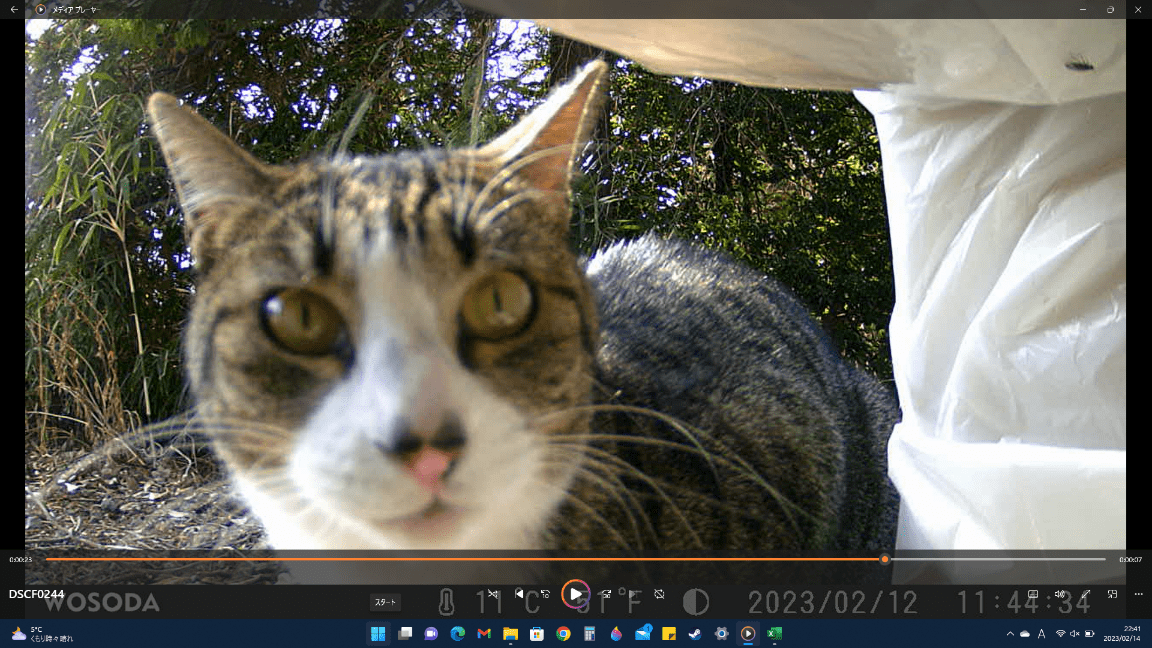Open the Chat app from the taskbar
1152x648 pixels.
[x=431, y=633]
